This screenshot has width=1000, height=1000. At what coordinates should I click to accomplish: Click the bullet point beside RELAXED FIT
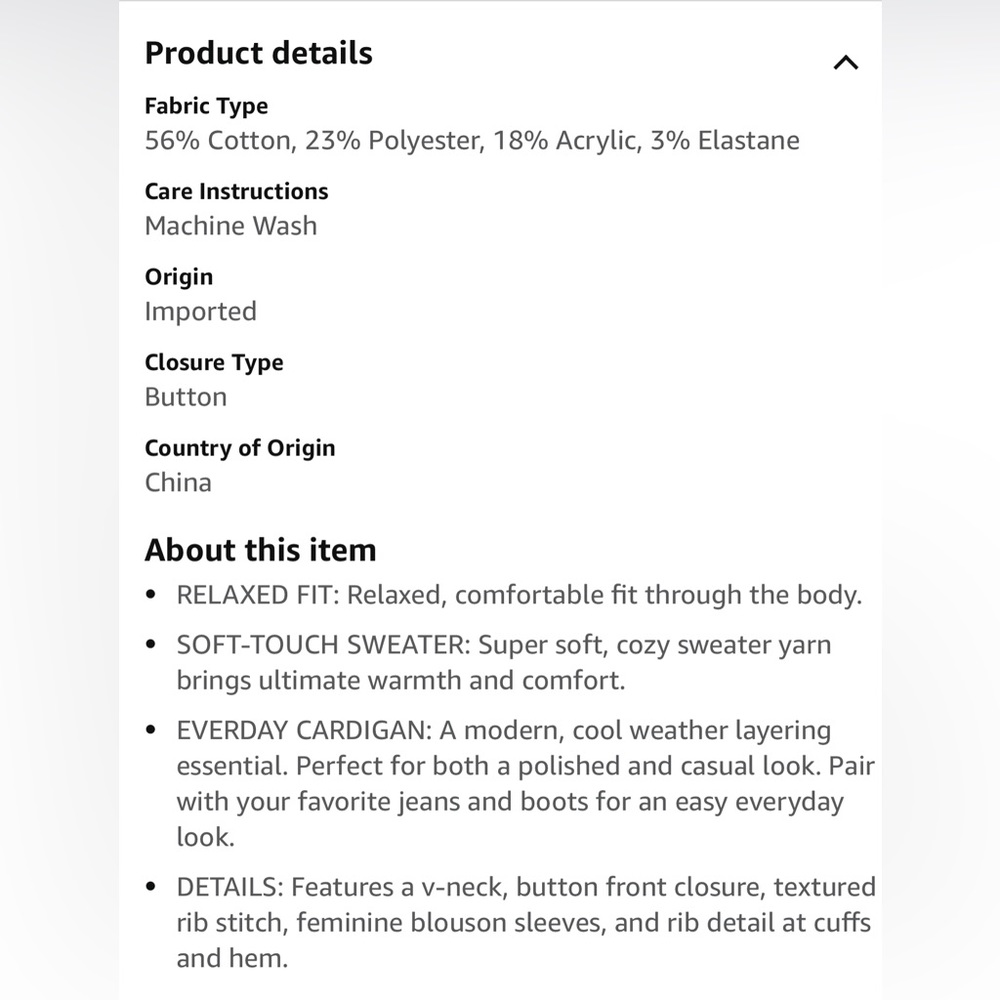pos(151,594)
